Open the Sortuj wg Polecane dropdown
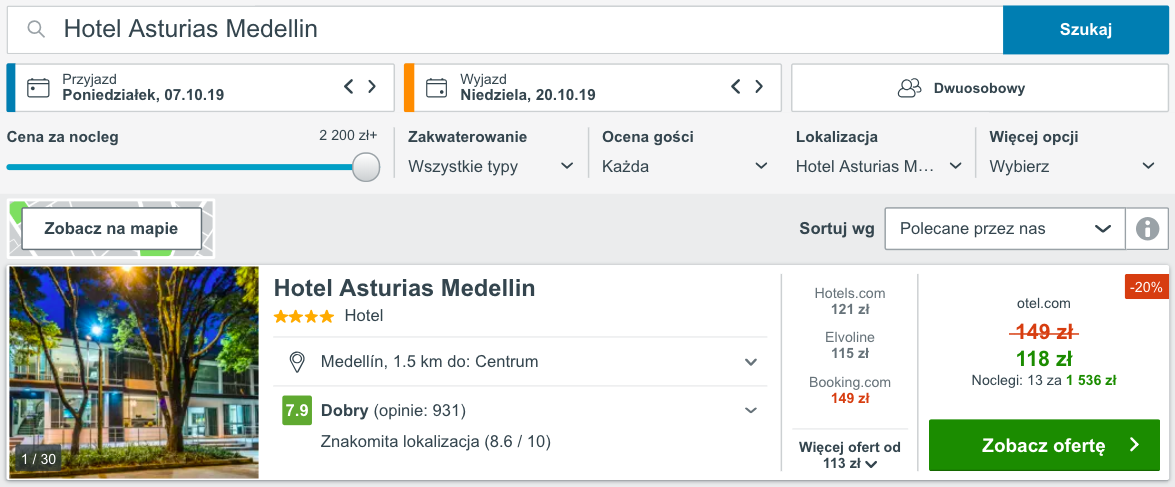1175x487 pixels. 1004,229
